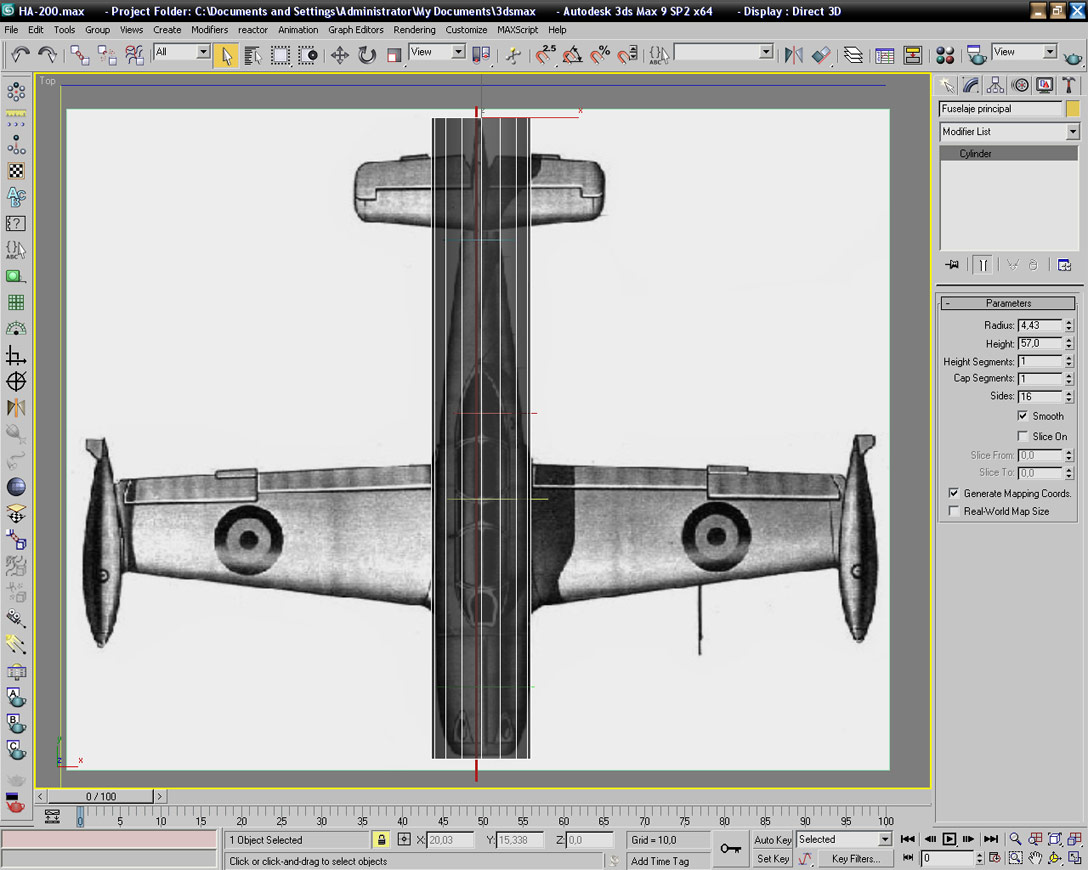Click Configure Modifier Sets icon
The height and width of the screenshot is (870, 1088).
click(x=1064, y=265)
